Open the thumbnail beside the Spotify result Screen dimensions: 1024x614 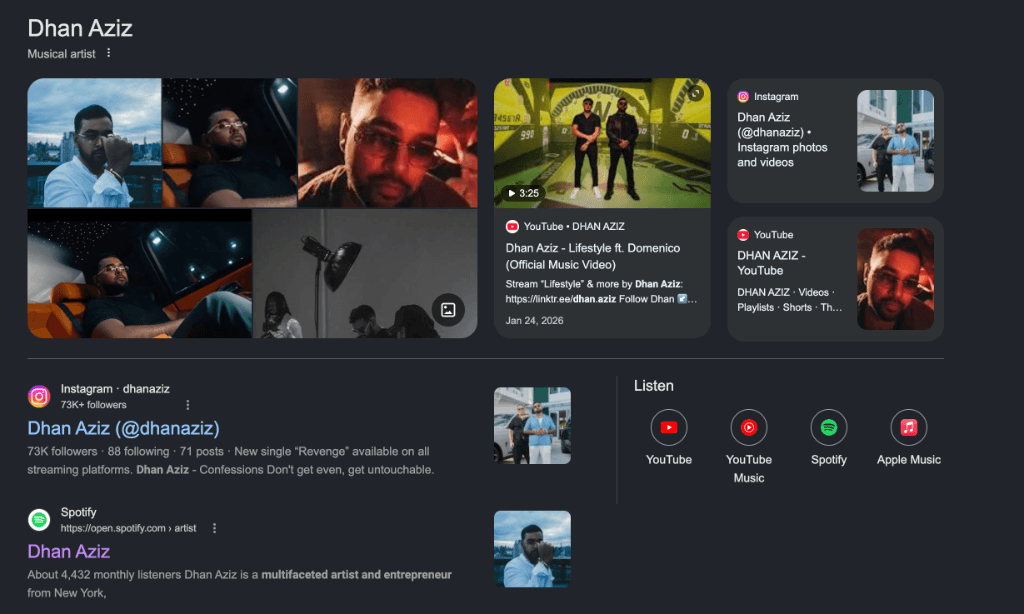[x=532, y=549]
